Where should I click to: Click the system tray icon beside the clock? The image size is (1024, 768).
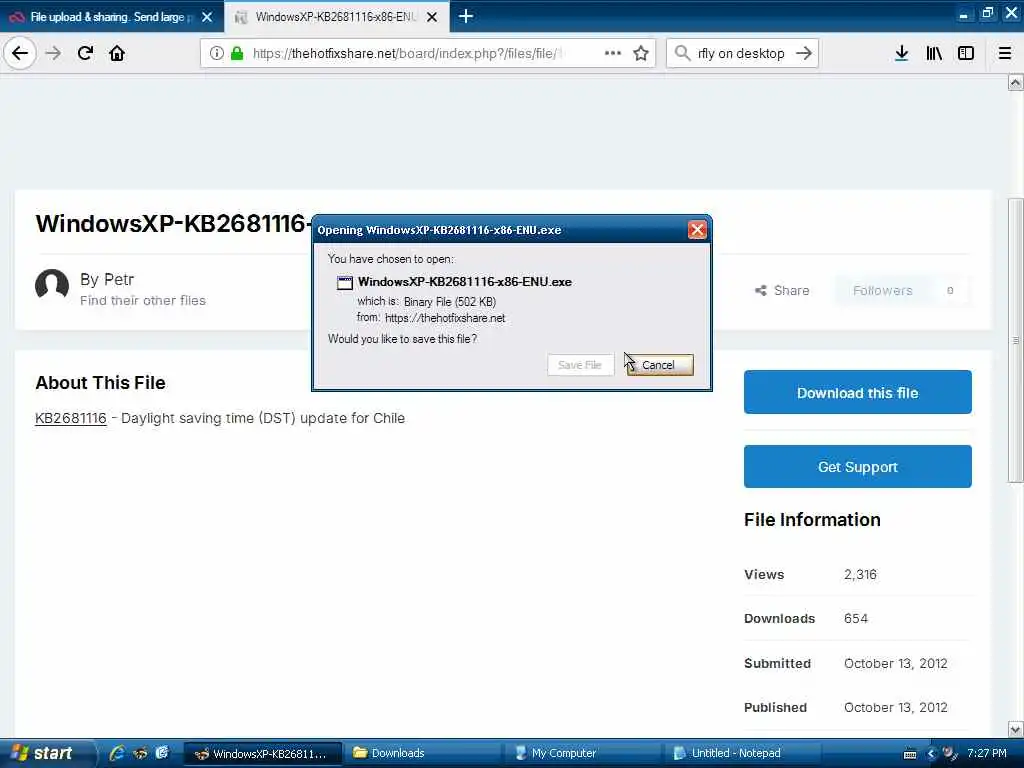950,754
